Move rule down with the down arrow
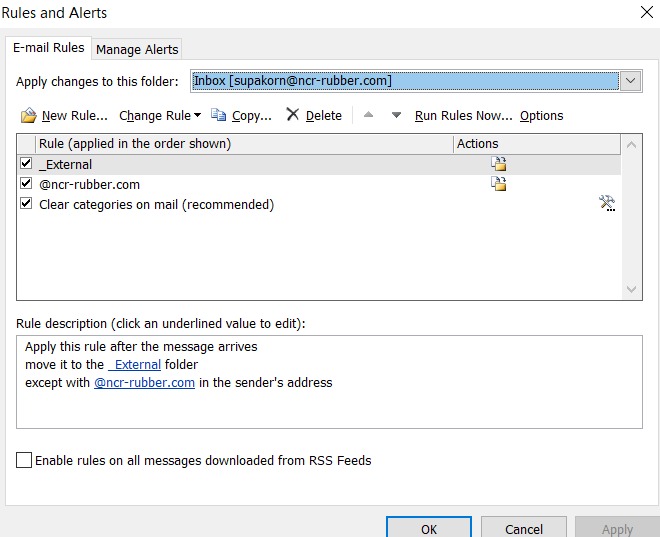 click(x=396, y=115)
